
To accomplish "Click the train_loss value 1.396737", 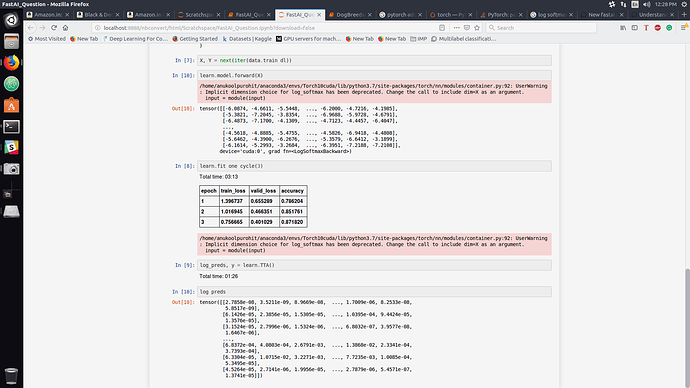I will coord(231,201).
